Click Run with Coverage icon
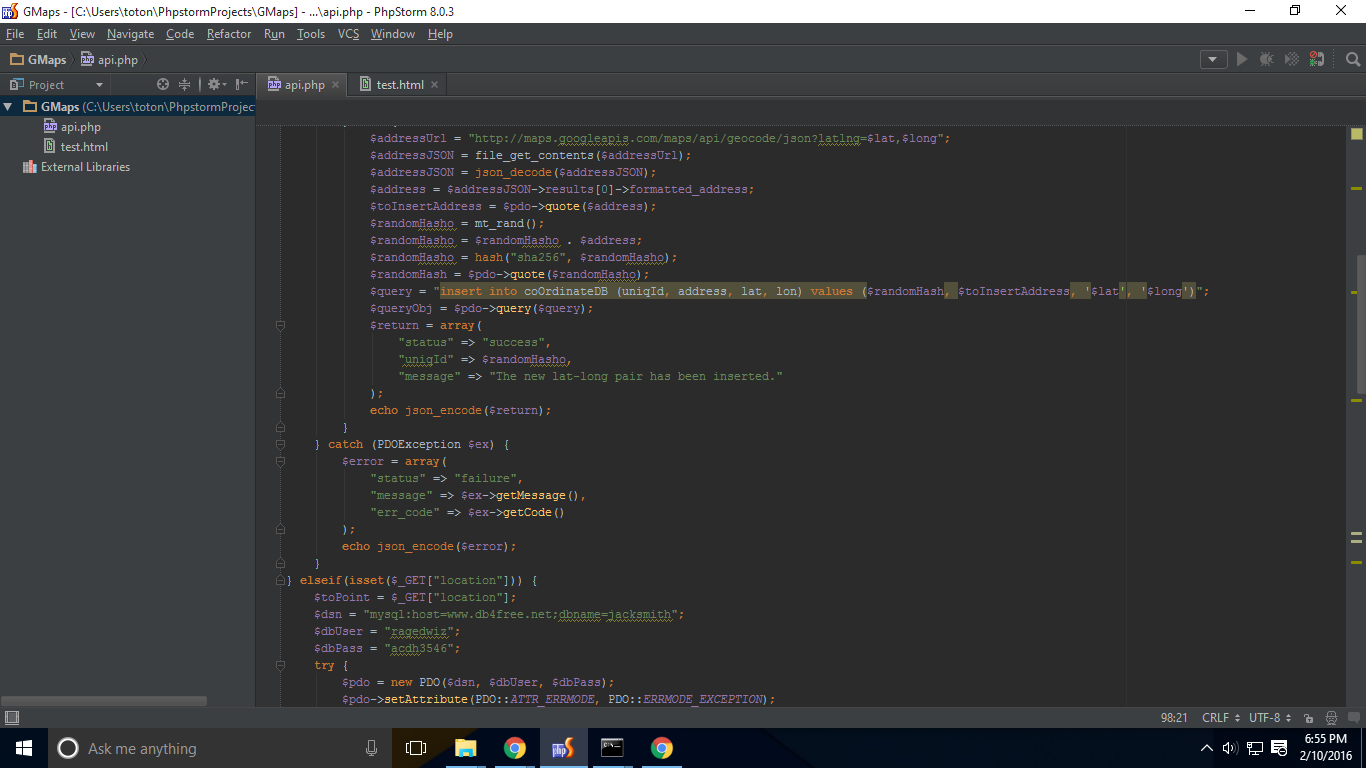This screenshot has width=1366, height=768. 1292,59
